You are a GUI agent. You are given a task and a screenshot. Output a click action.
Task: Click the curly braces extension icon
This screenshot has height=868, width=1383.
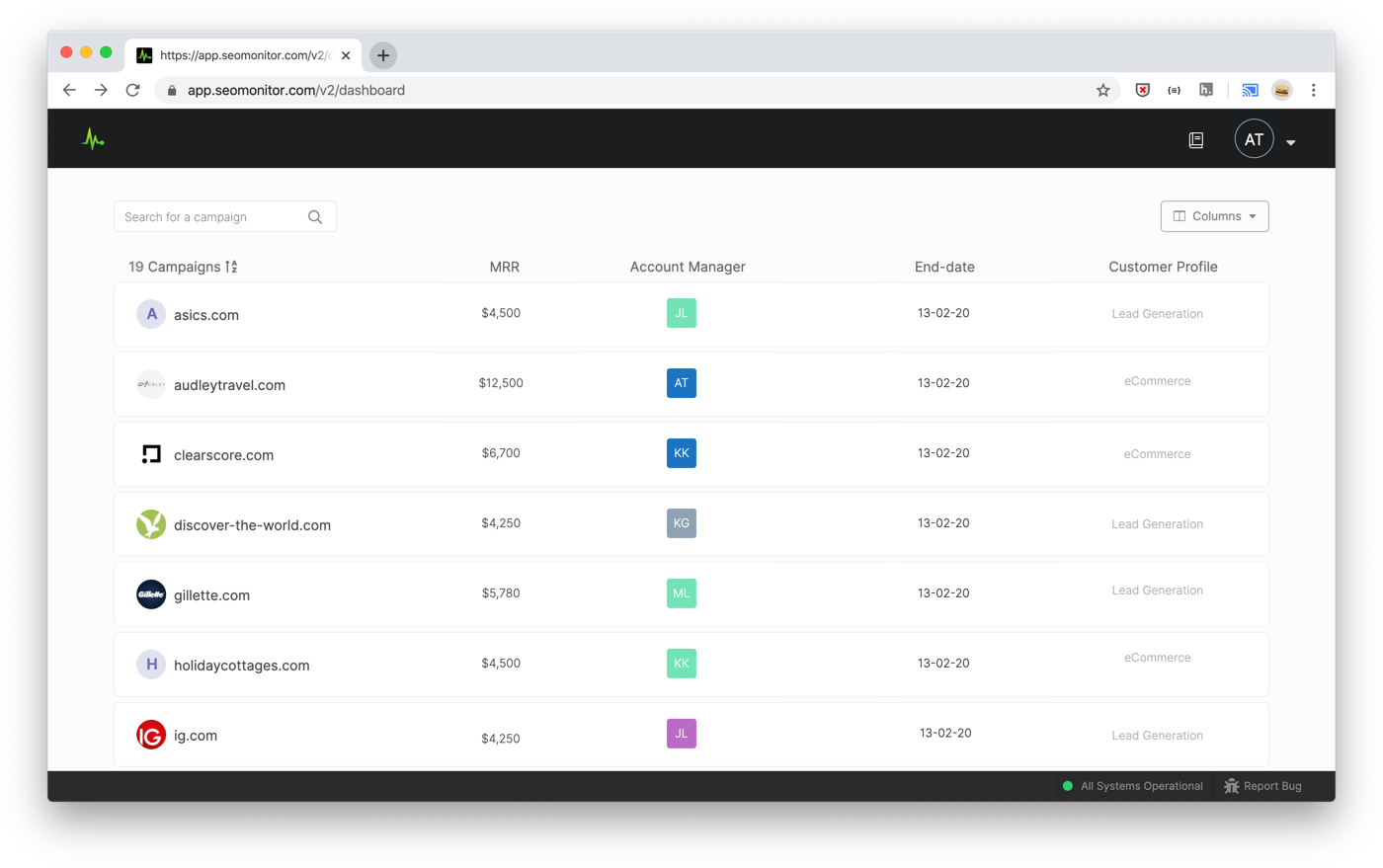click(1174, 90)
